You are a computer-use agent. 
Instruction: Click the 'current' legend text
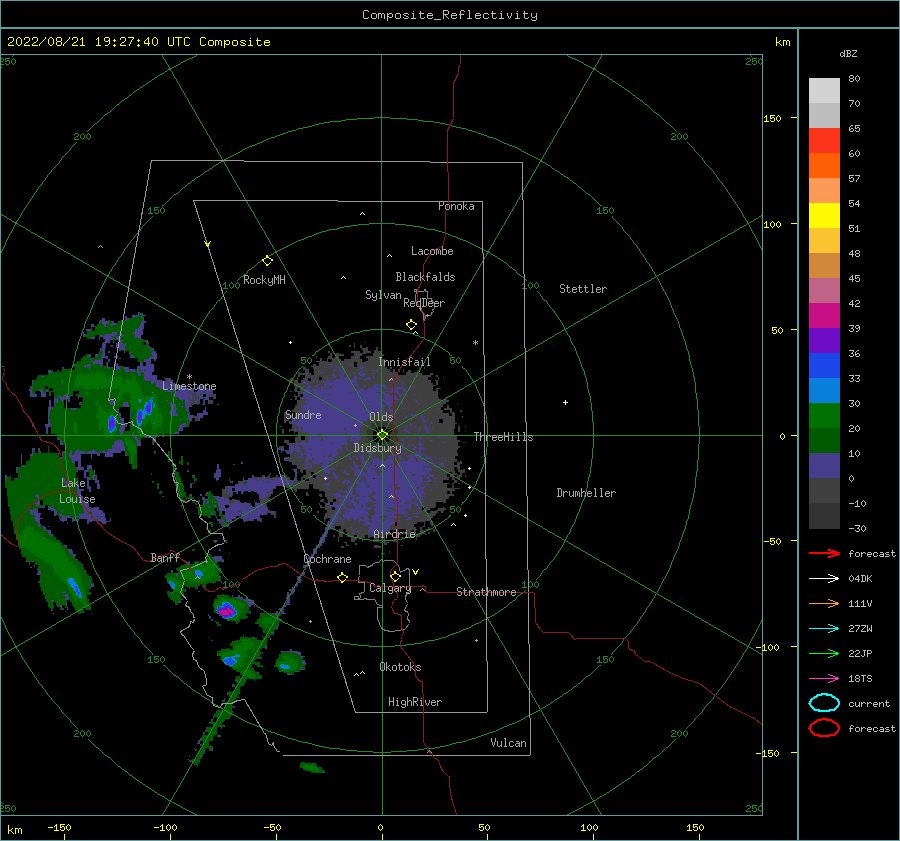click(x=868, y=703)
